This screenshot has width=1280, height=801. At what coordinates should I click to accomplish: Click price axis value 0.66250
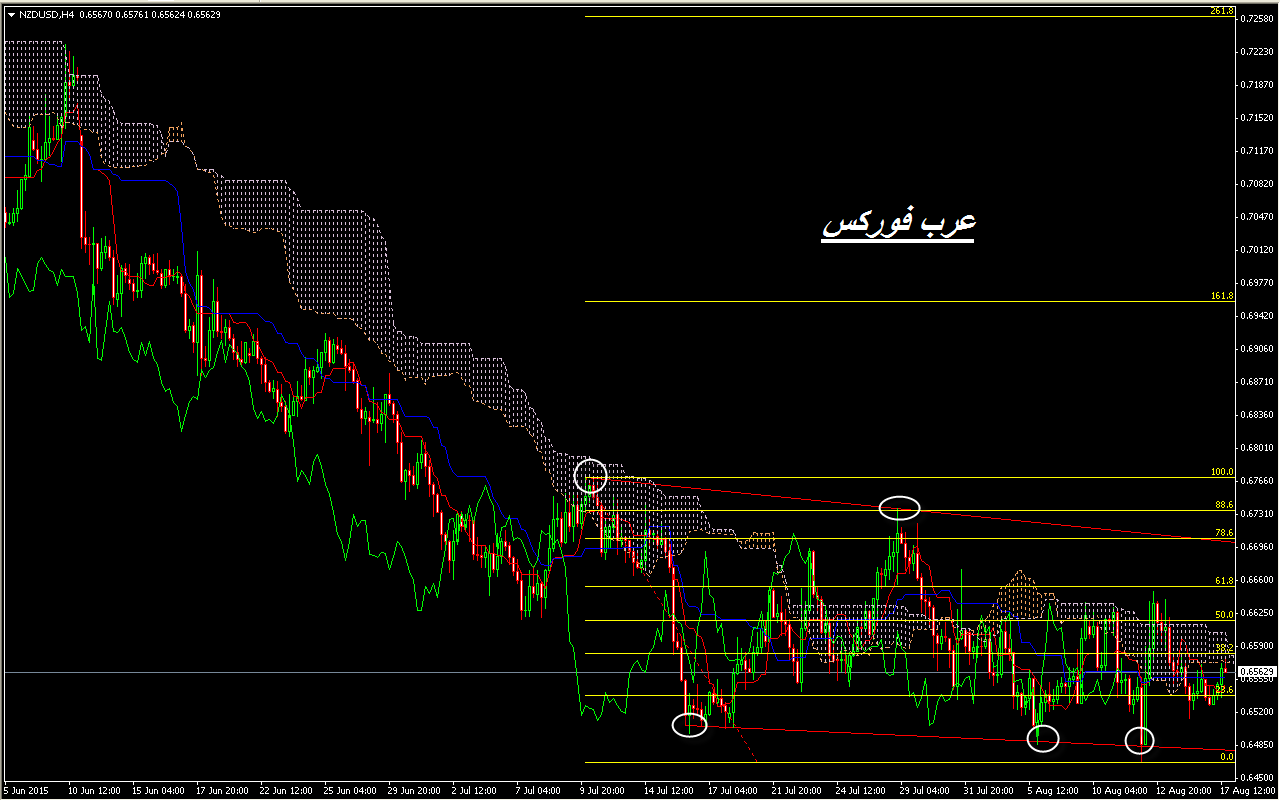click(1257, 613)
